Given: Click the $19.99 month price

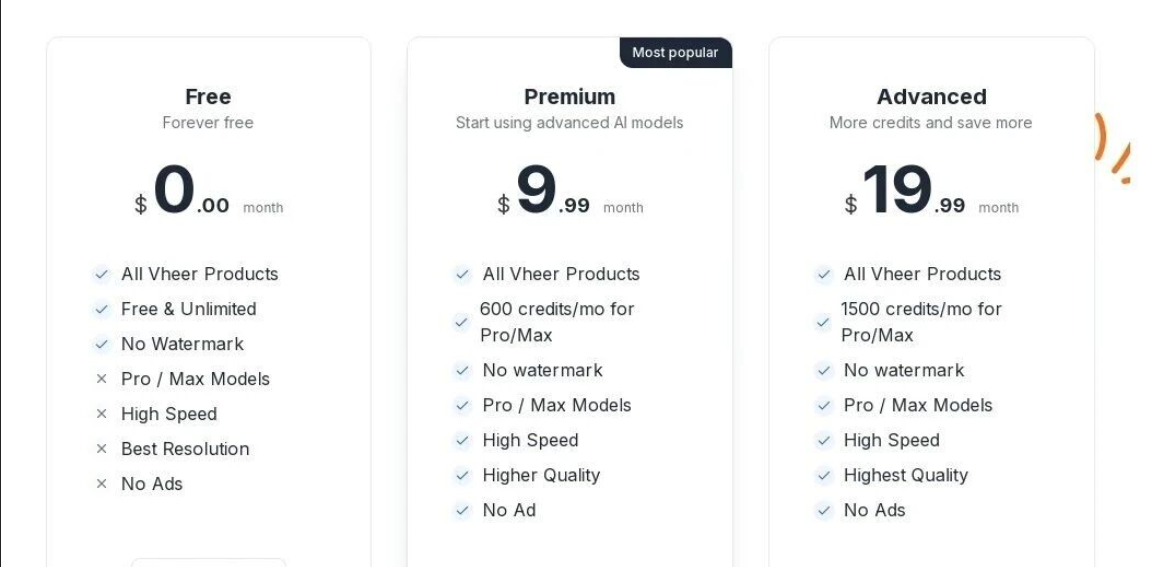Looking at the screenshot, I should pyautogui.click(x=931, y=192).
